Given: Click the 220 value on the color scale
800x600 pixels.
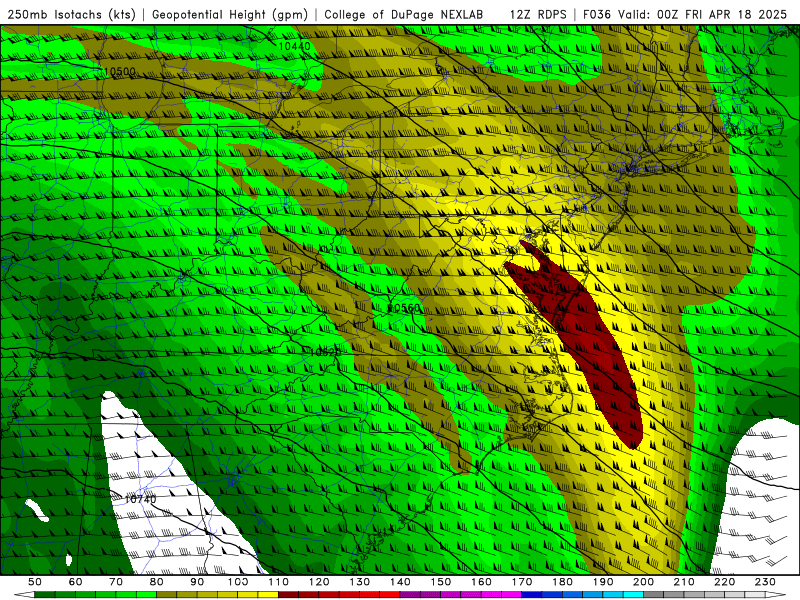Looking at the screenshot, I should click(x=724, y=582).
